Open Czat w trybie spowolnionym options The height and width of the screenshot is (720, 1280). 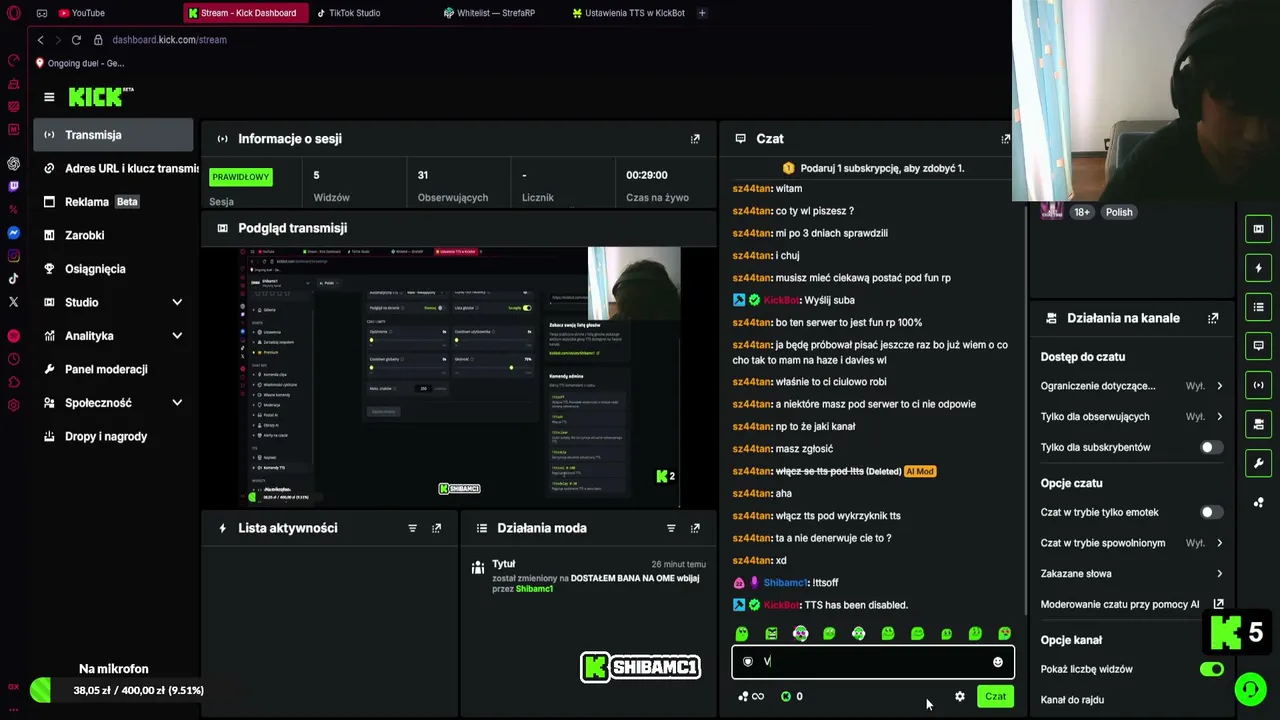[x=1131, y=543]
